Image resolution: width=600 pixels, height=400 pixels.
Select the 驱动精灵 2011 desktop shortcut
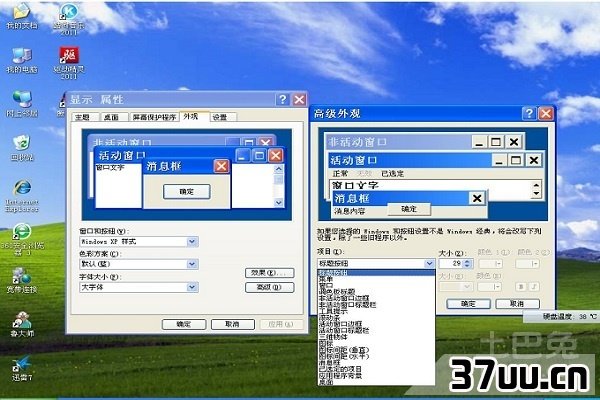click(69, 63)
